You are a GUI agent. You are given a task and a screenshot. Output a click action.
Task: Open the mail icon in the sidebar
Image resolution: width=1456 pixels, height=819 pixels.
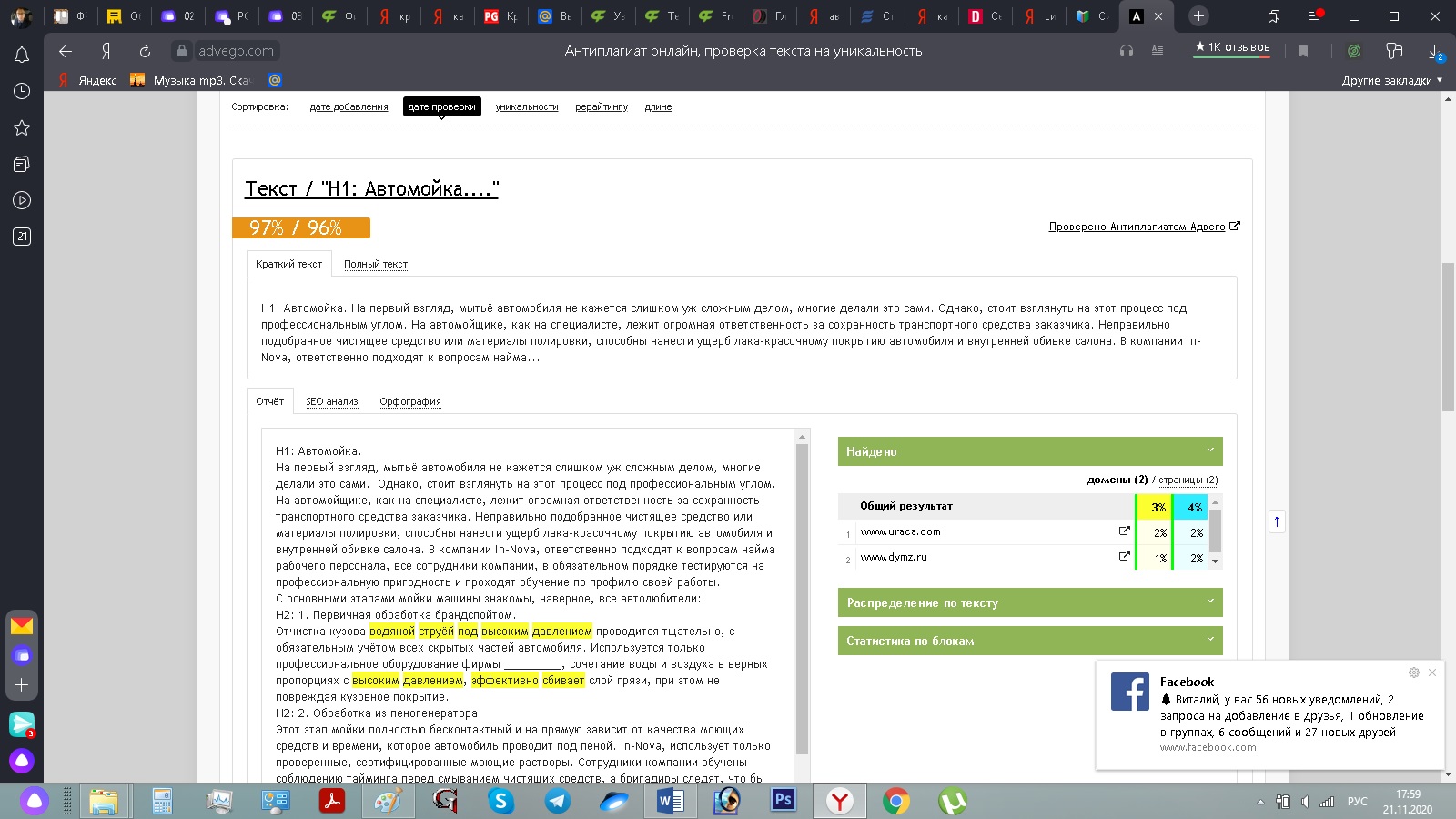22,626
